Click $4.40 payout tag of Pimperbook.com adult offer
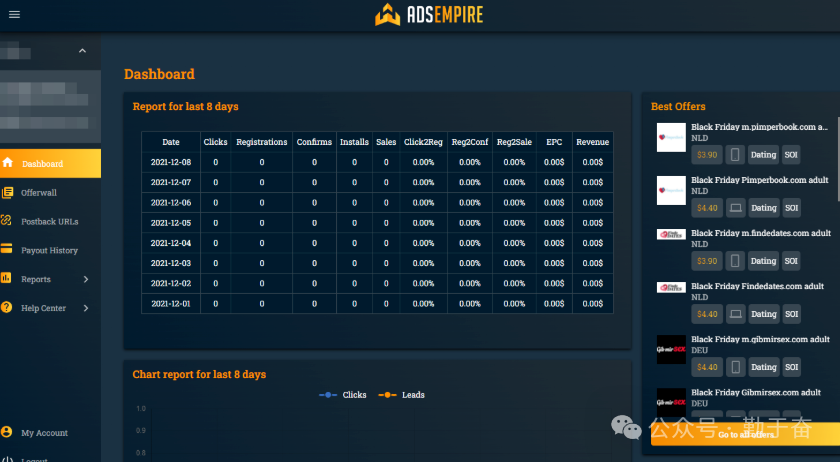Image resolution: width=840 pixels, height=462 pixels. click(707, 208)
